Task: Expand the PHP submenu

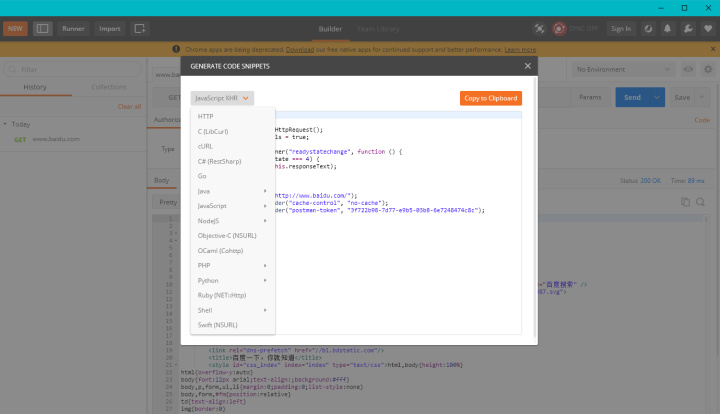Action: [x=233, y=265]
